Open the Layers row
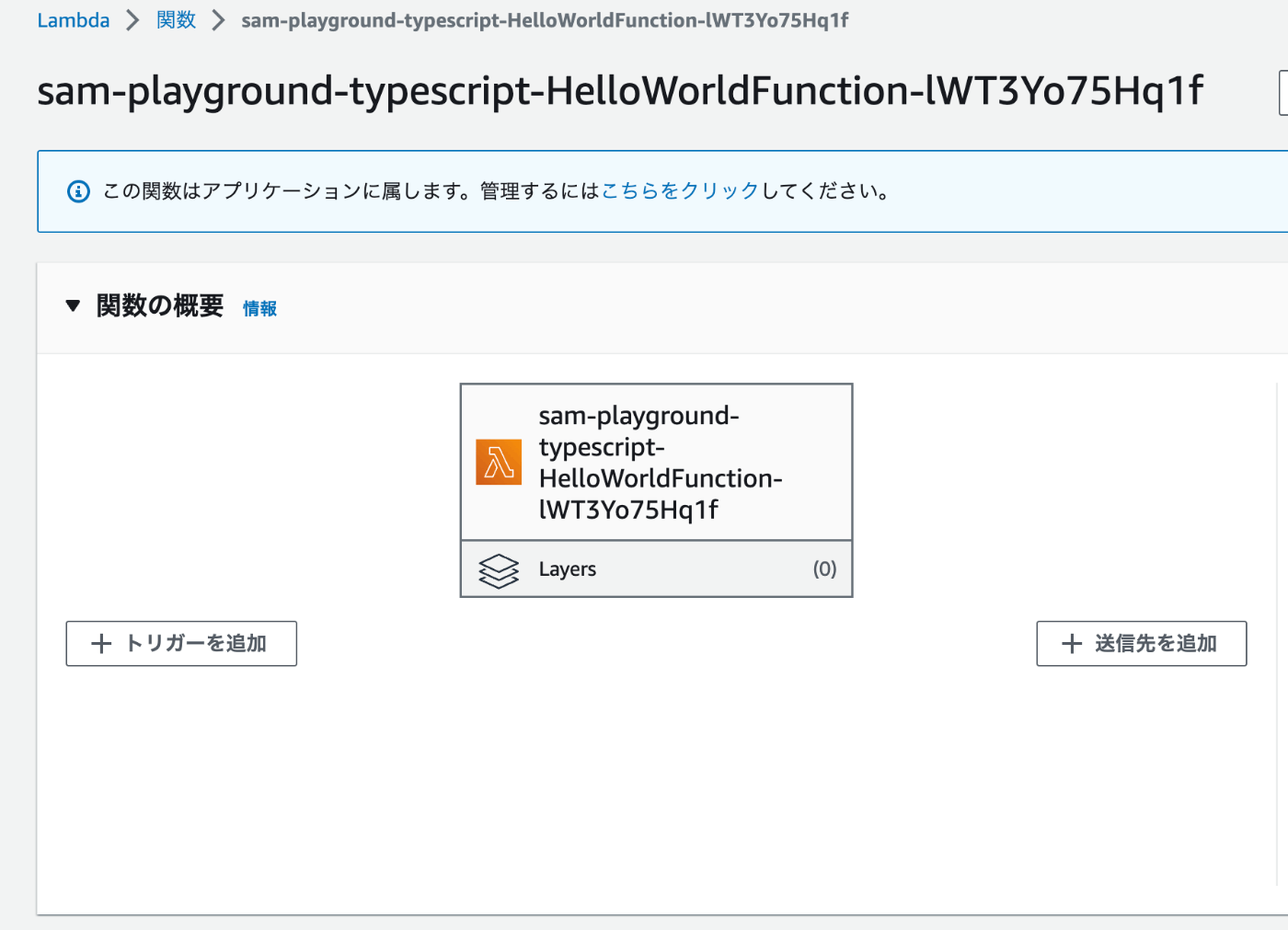The width and height of the screenshot is (1288, 930). point(656,569)
